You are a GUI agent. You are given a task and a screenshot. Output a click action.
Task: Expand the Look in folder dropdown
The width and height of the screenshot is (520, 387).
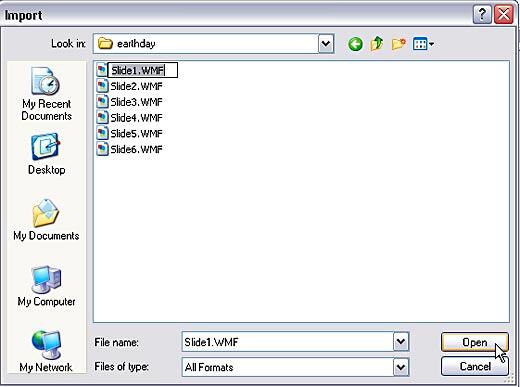click(326, 44)
